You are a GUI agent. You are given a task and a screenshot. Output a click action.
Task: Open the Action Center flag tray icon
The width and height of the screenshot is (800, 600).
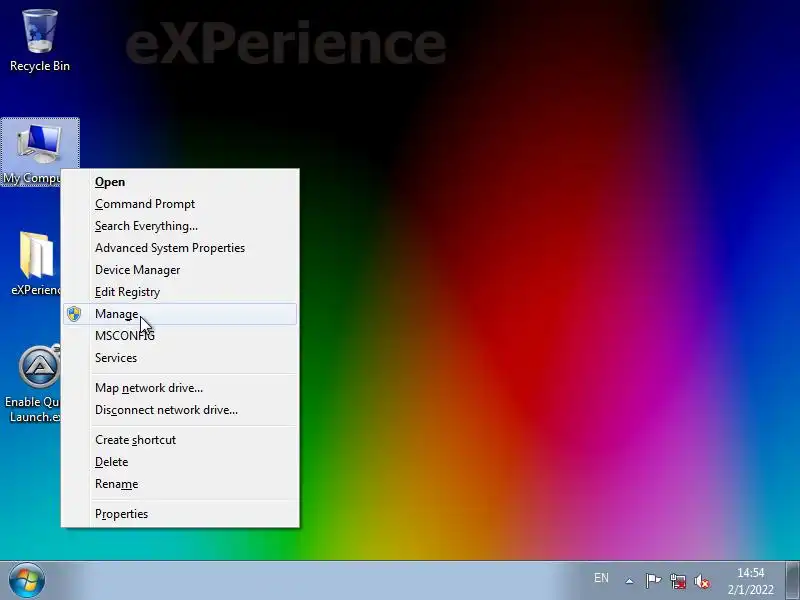pos(653,581)
